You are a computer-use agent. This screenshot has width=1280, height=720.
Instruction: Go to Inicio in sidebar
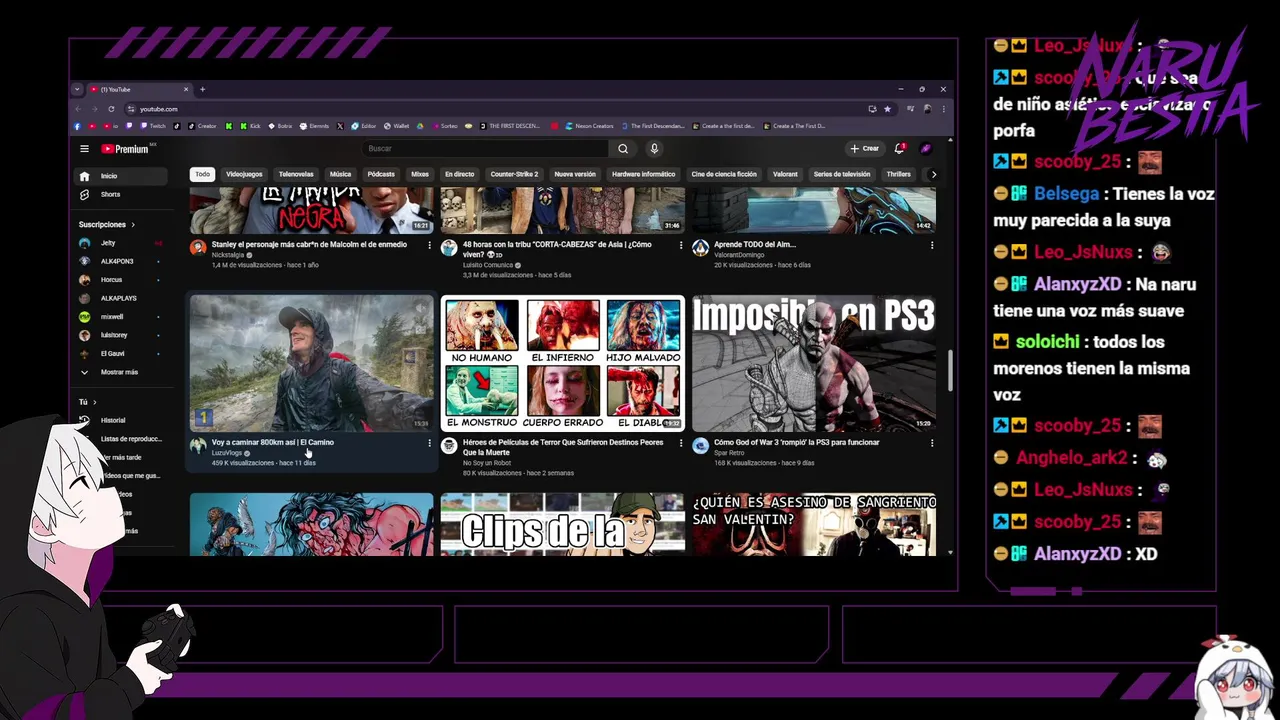[122, 176]
